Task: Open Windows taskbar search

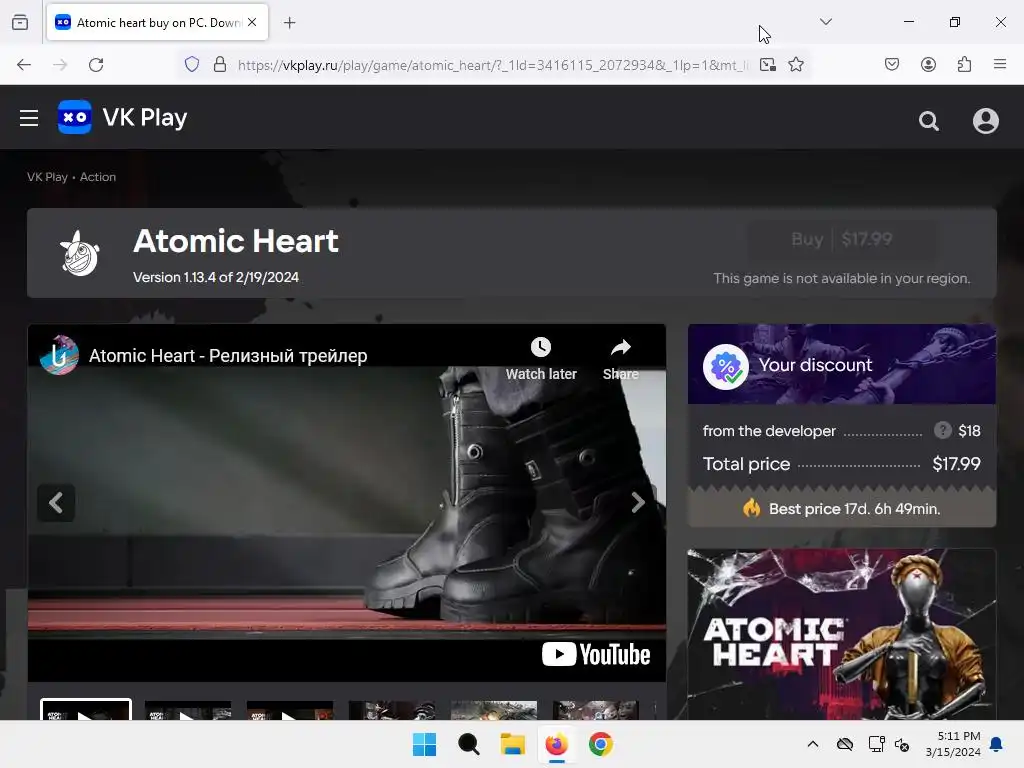Action: (x=468, y=744)
